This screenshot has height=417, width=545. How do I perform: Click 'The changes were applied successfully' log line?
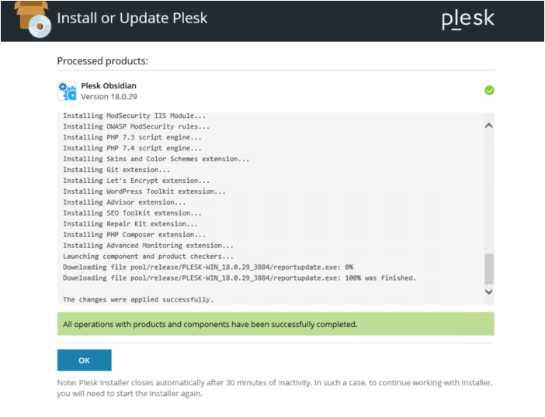[138, 300]
